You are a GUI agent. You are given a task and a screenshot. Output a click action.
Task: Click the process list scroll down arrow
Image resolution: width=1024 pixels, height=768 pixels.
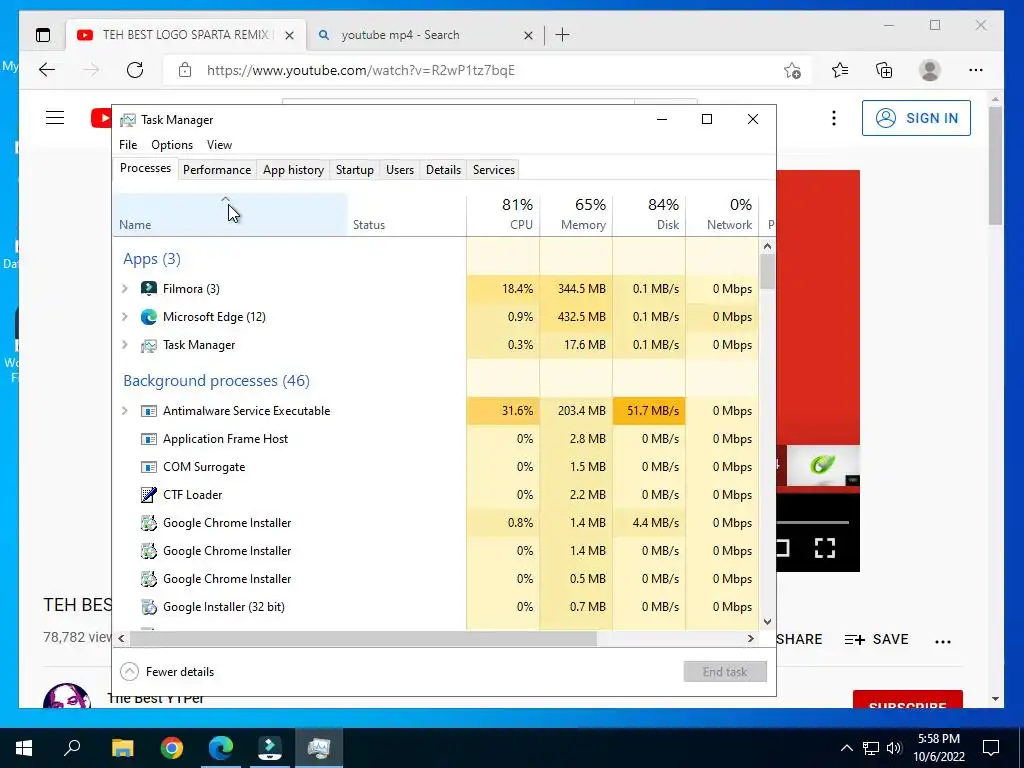click(767, 622)
